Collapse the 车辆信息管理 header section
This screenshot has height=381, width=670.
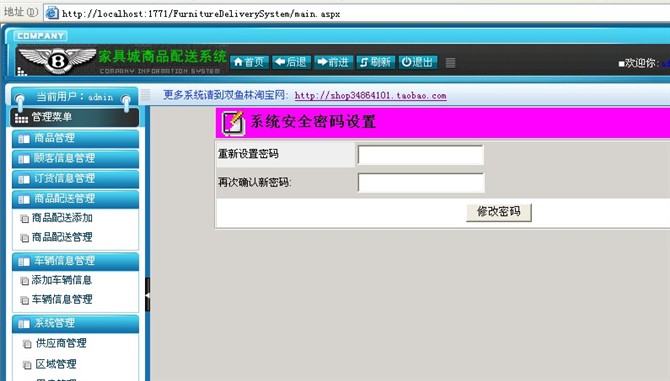75,261
